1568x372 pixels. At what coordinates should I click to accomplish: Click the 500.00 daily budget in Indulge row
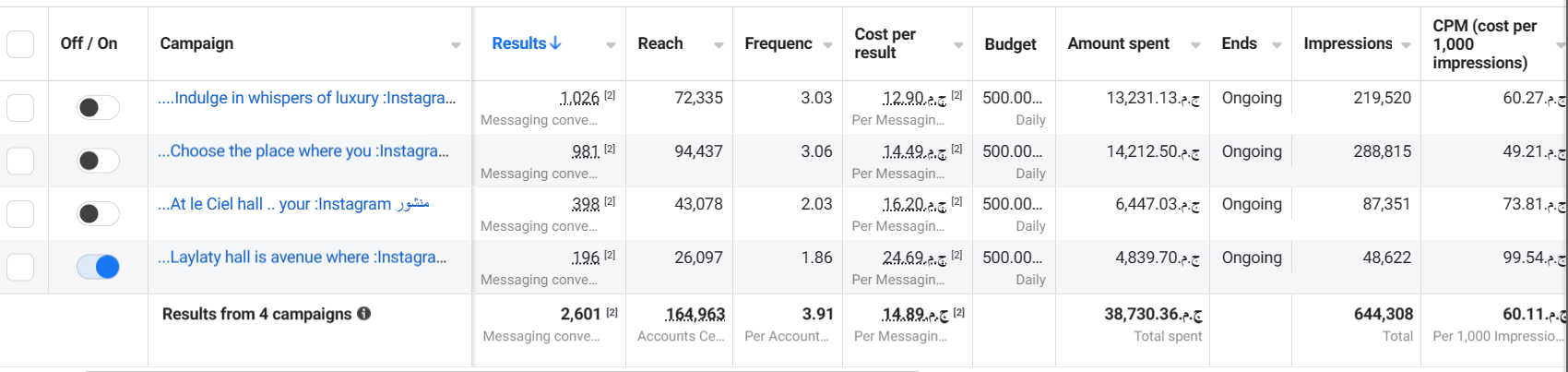click(1013, 98)
